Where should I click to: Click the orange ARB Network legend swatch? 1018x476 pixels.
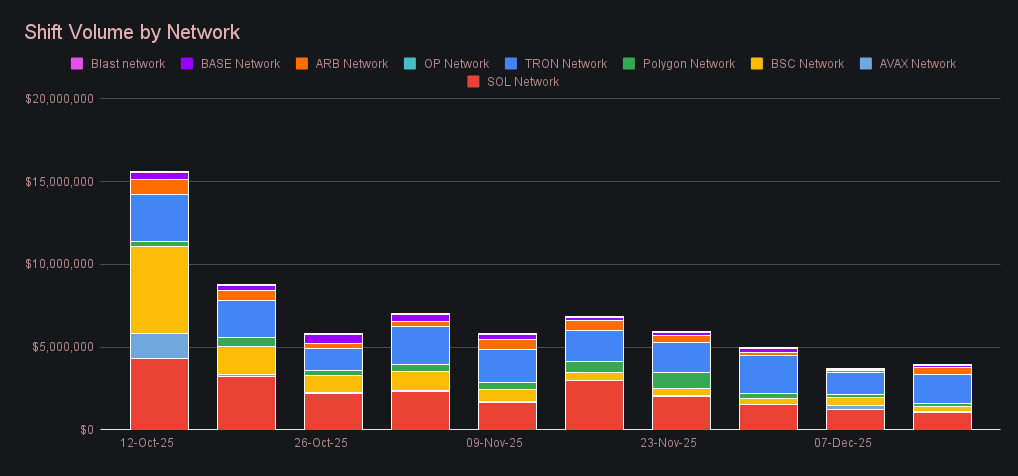(302, 64)
